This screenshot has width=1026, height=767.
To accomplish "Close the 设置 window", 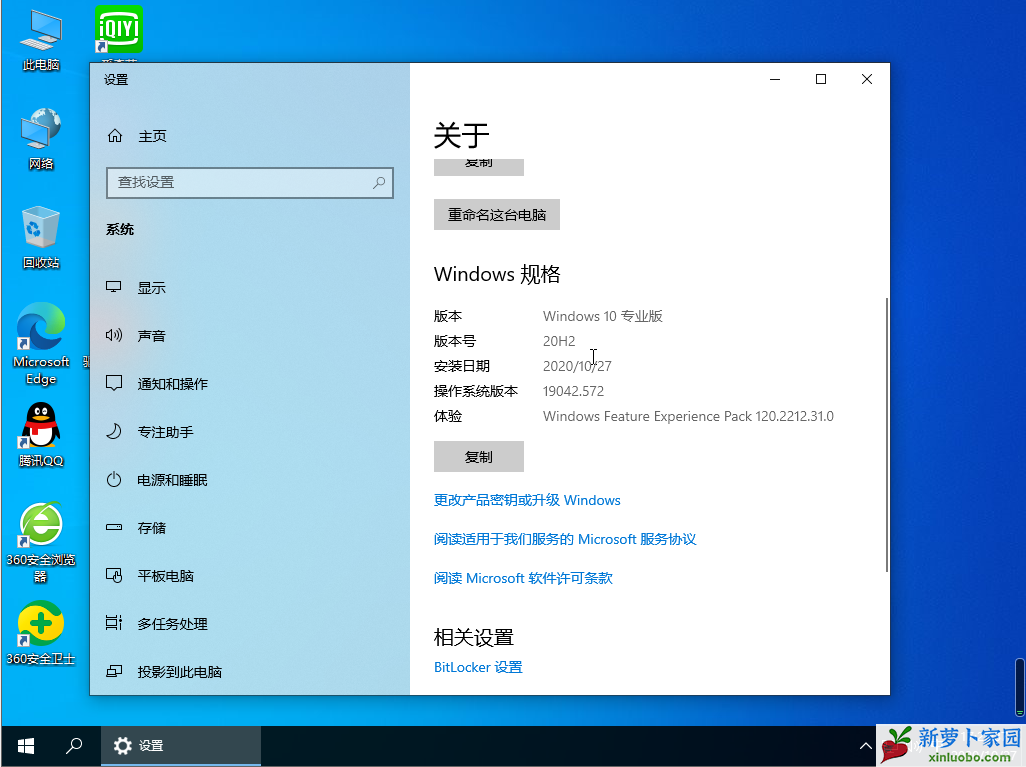I will [x=866, y=79].
